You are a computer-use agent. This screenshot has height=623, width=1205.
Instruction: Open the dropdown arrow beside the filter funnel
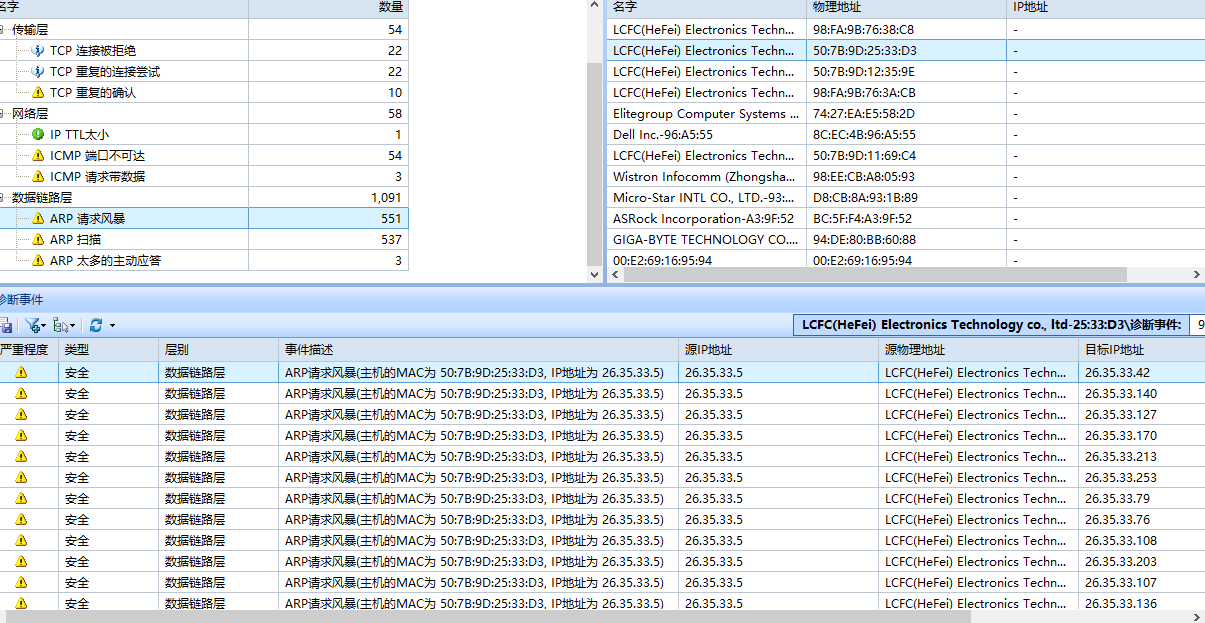(x=44, y=325)
